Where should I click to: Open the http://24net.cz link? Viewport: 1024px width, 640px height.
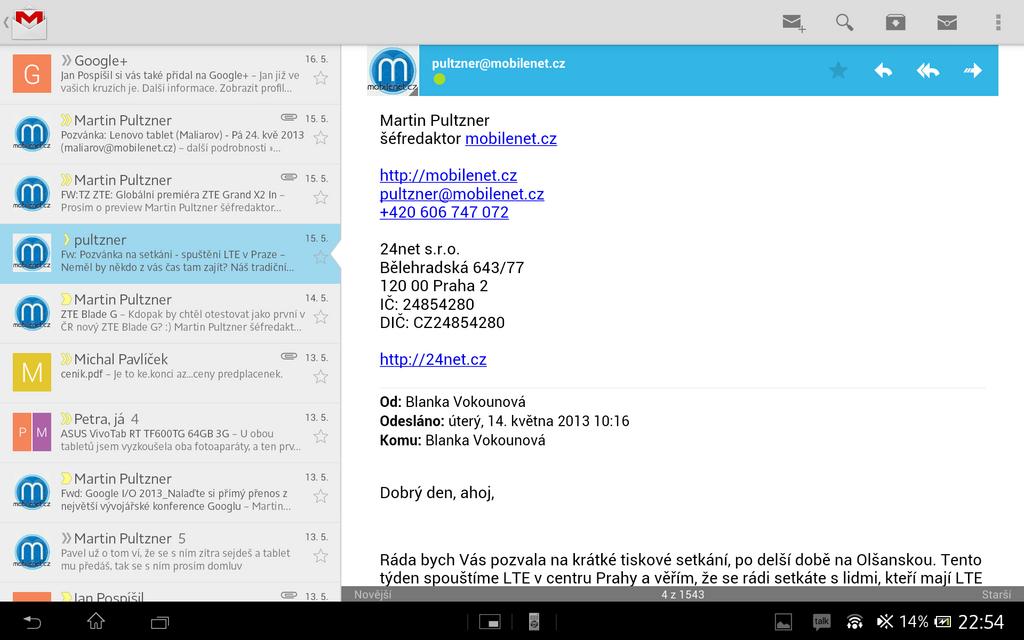(433, 359)
